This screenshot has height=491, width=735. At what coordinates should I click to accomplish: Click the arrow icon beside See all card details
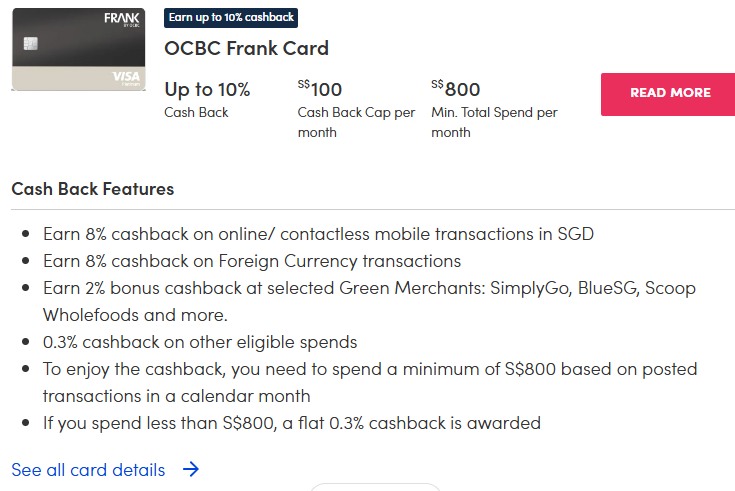click(x=191, y=469)
